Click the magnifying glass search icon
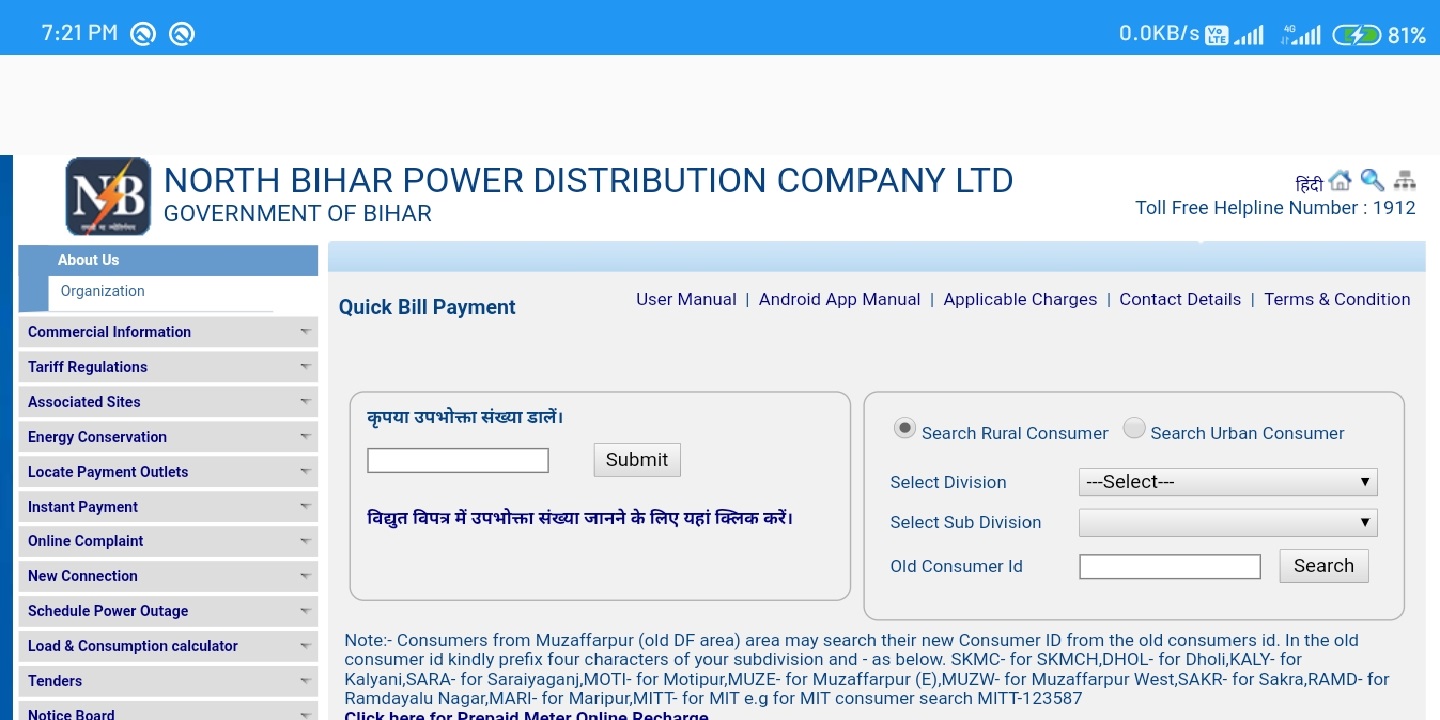 [1373, 180]
